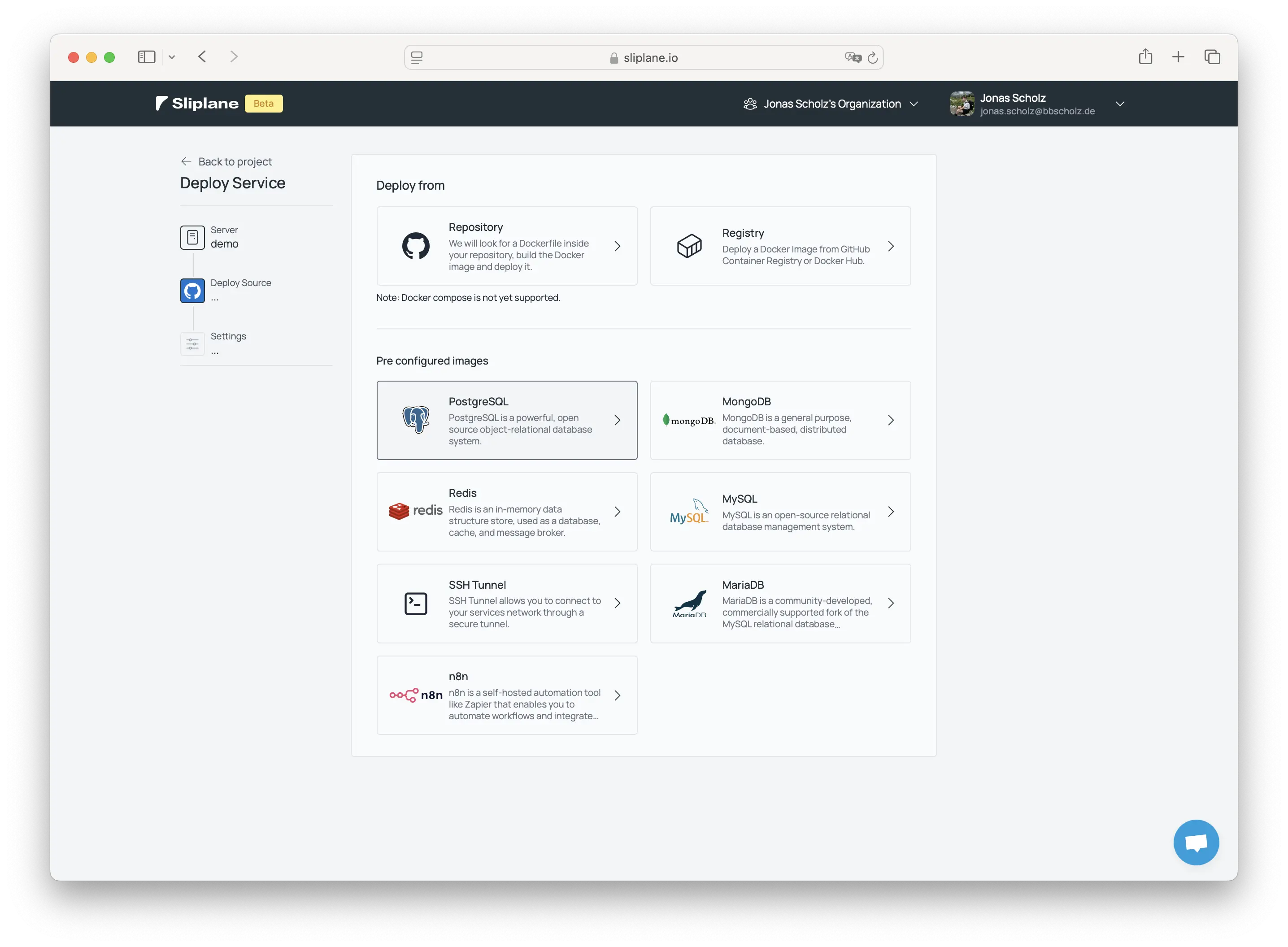Viewport: 1288px width, 947px height.
Task: Select the Redis image card
Action: pos(506,512)
